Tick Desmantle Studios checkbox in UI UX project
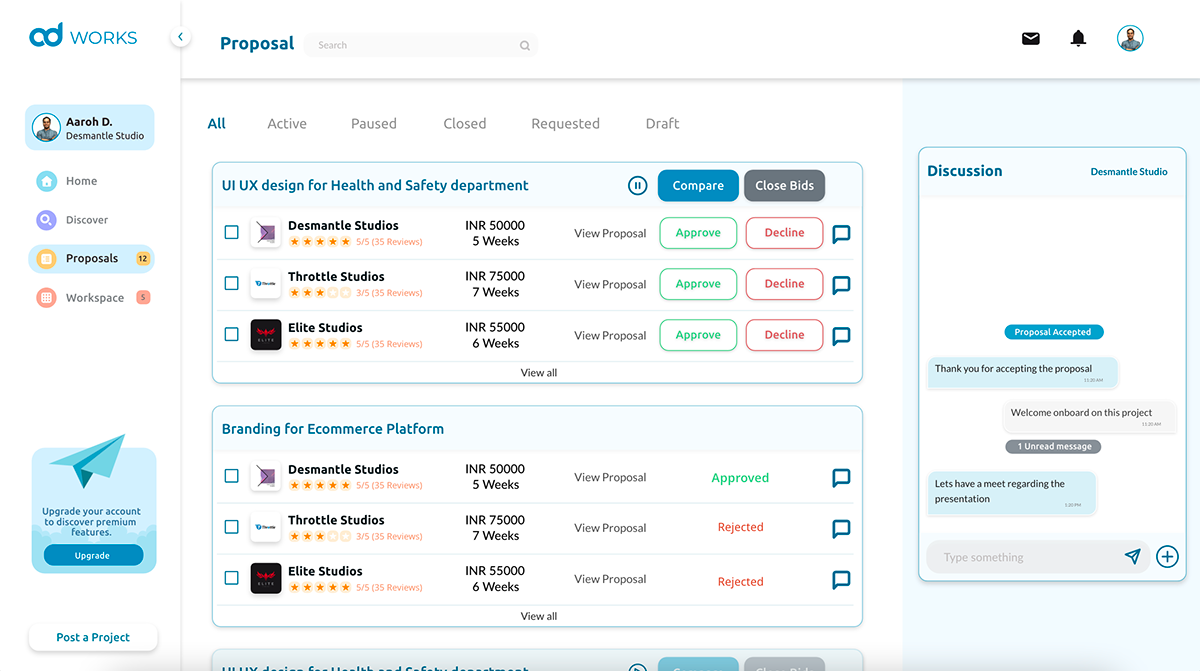 [x=231, y=232]
